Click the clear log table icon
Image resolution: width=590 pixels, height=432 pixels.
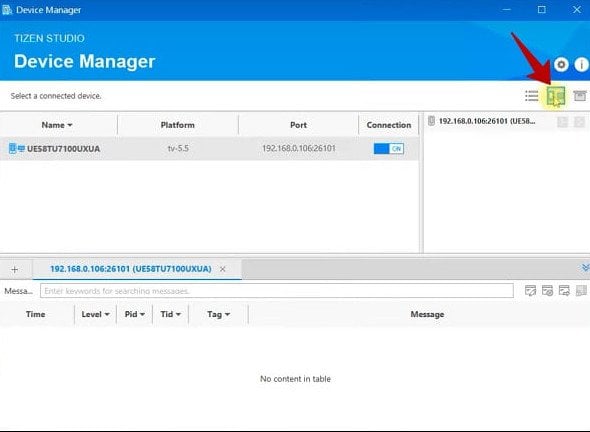point(530,291)
